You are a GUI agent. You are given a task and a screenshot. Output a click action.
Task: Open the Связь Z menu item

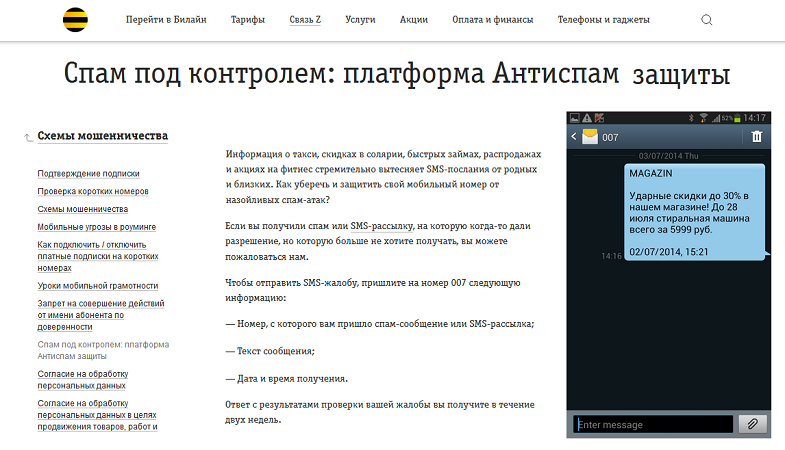click(x=305, y=20)
